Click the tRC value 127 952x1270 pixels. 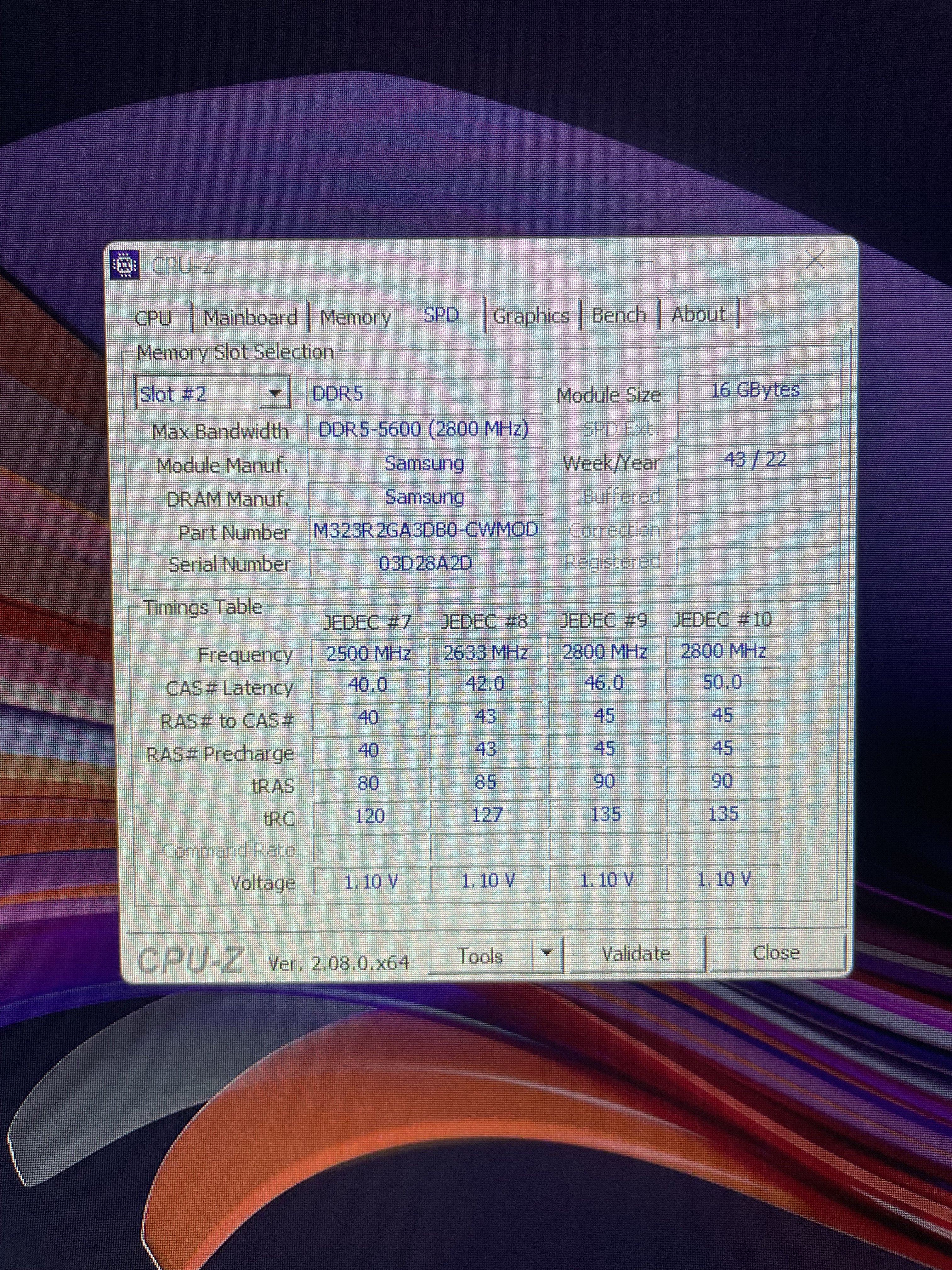coord(487,815)
